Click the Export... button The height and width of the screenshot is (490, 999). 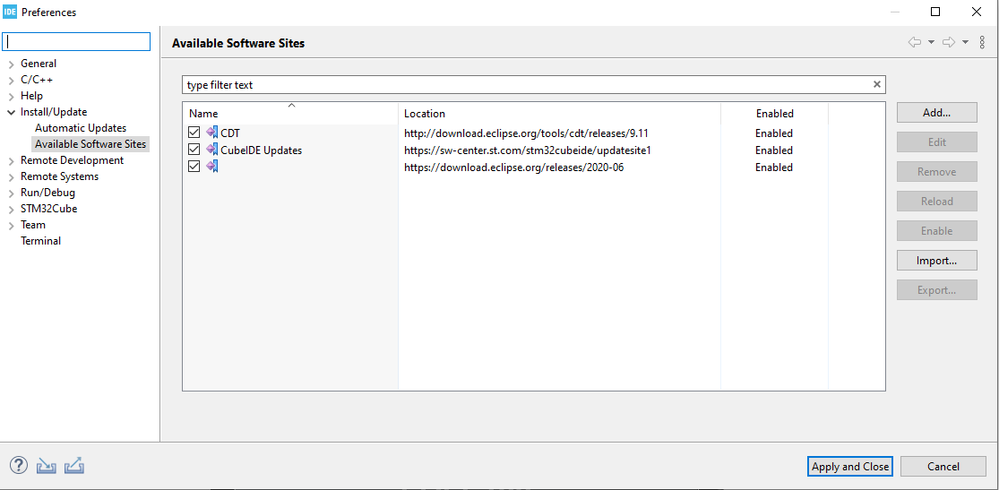[x=937, y=290]
